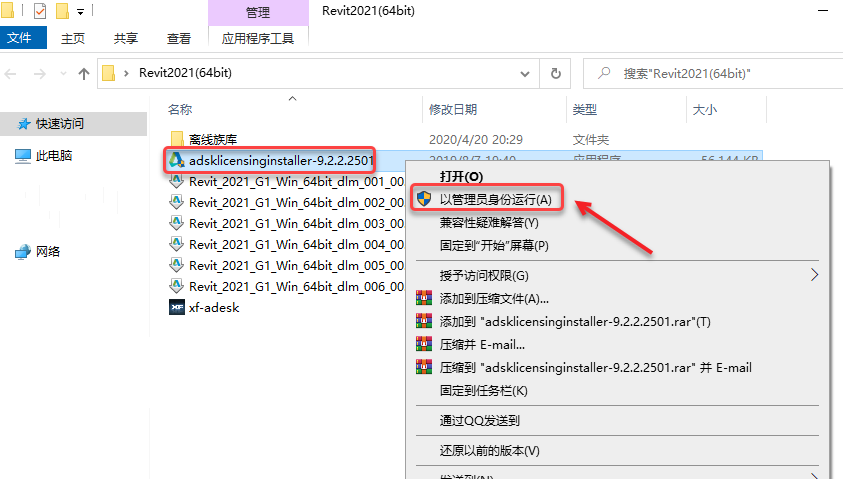Image resolution: width=843 pixels, height=479 pixels.
Task: Click the 快速访问 star icon
Action: 24,124
